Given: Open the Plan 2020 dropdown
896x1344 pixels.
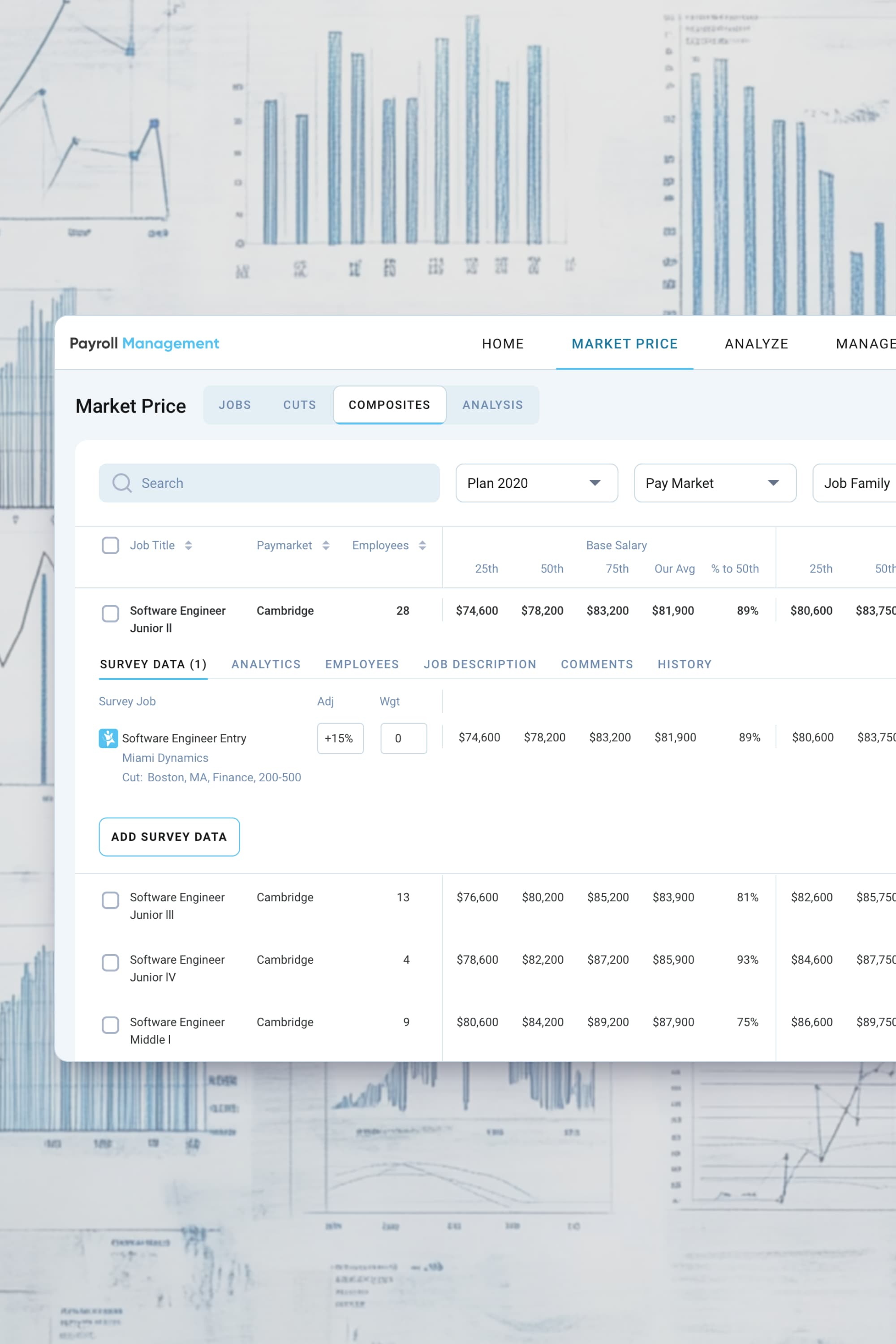Looking at the screenshot, I should [536, 483].
